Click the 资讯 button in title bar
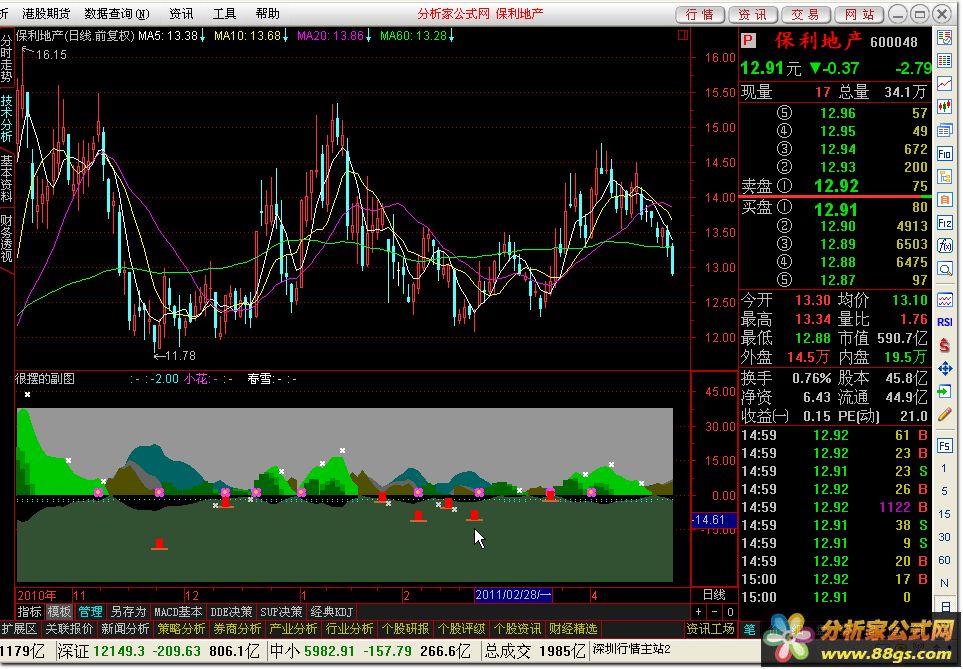The width and height of the screenshot is (963, 669). [753, 14]
